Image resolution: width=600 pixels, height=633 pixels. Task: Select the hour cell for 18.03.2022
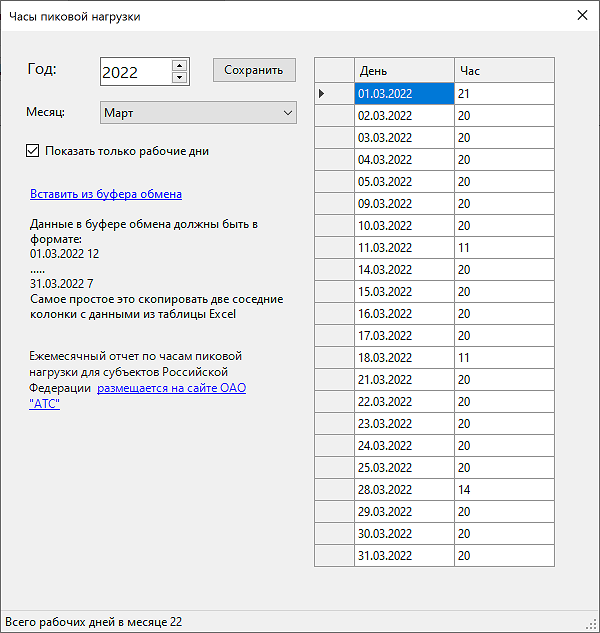point(504,358)
